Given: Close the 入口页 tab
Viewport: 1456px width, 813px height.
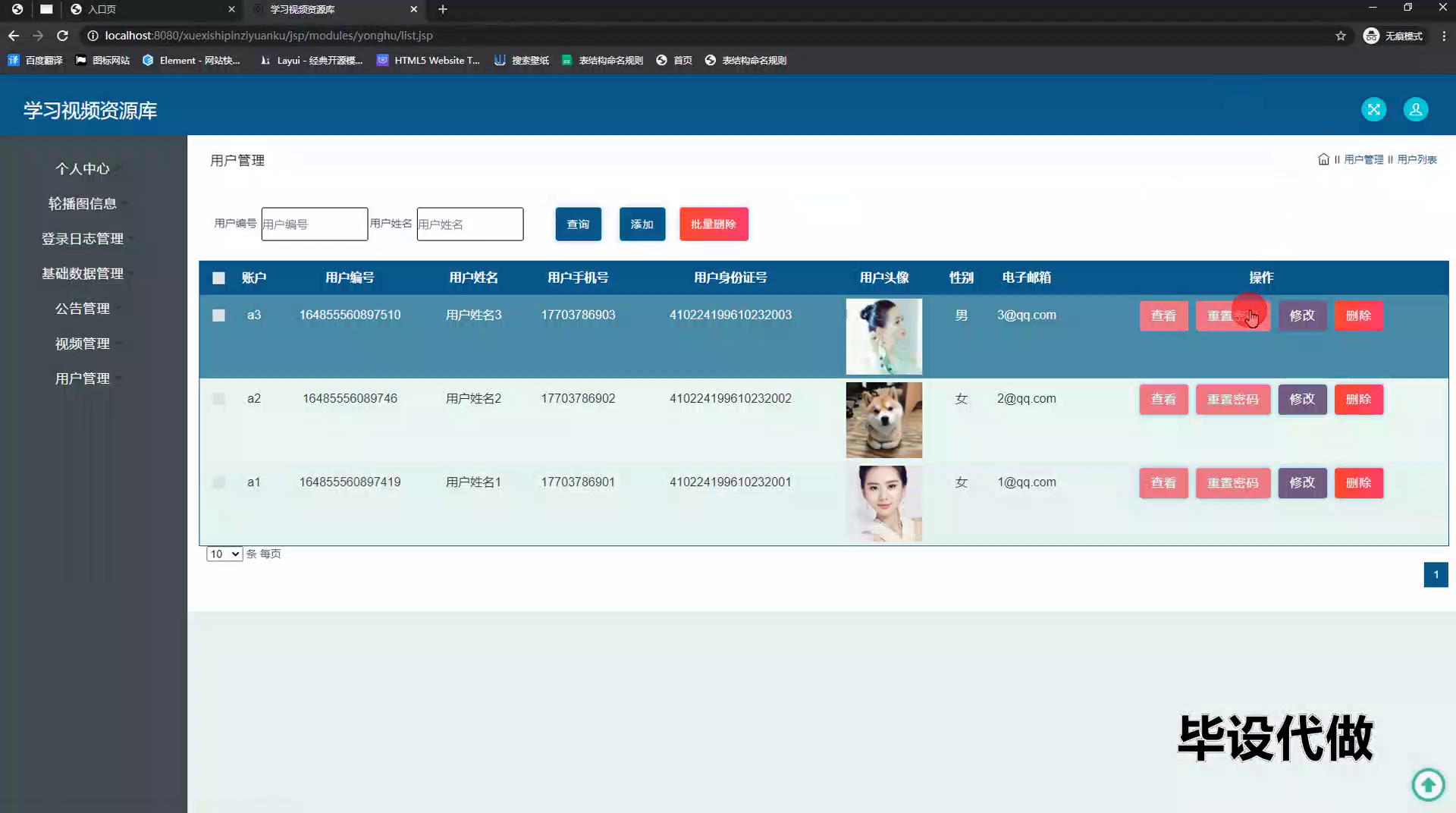Looking at the screenshot, I should coord(231,9).
